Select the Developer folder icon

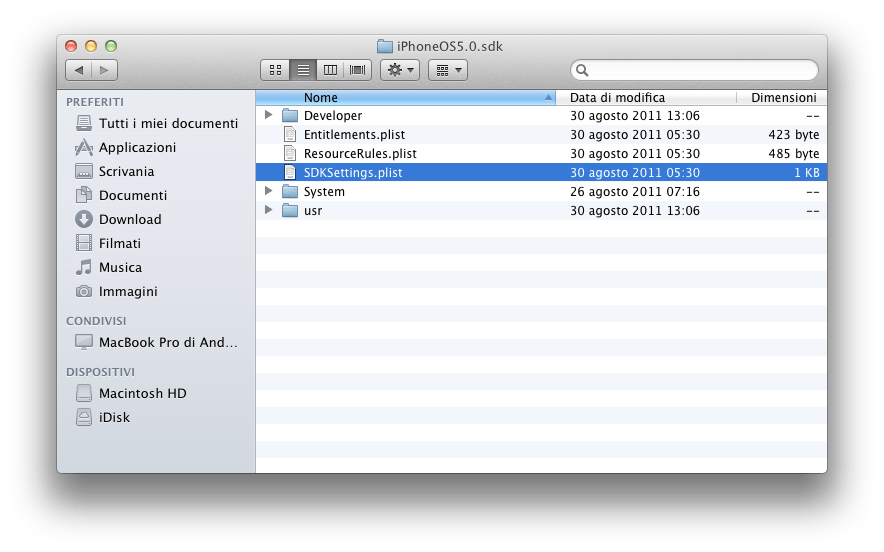290,116
